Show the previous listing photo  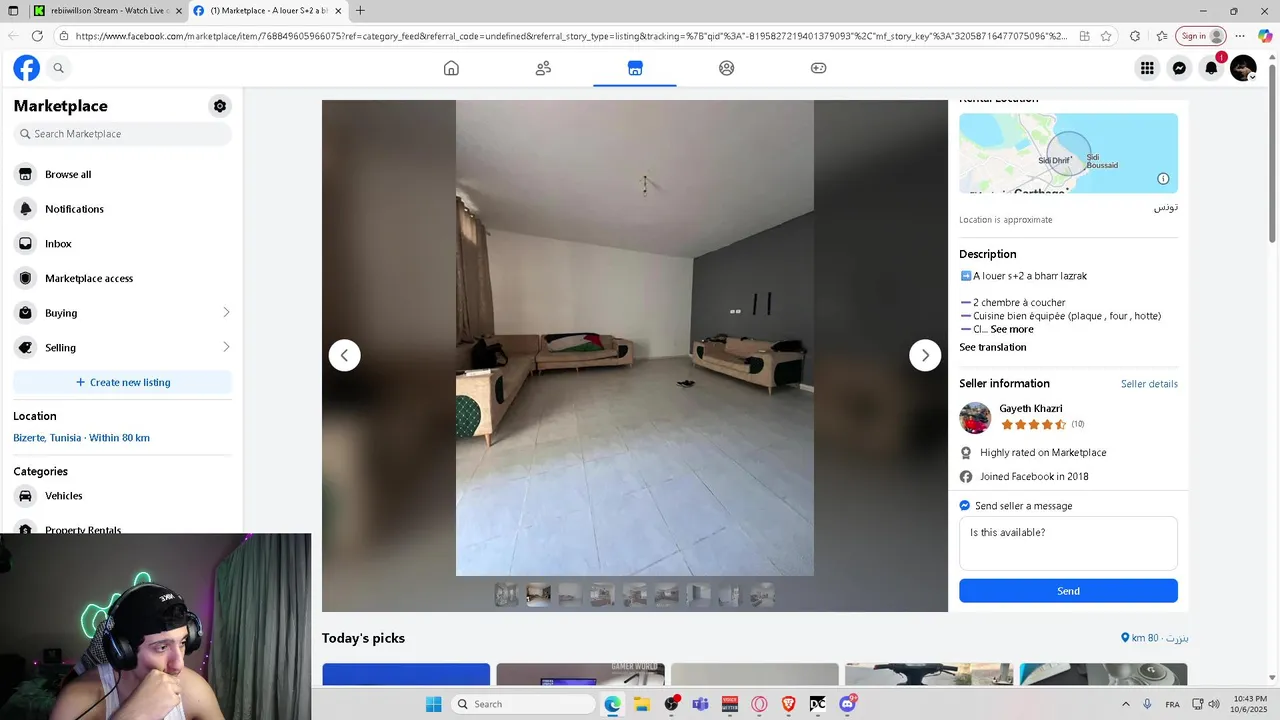coord(344,355)
